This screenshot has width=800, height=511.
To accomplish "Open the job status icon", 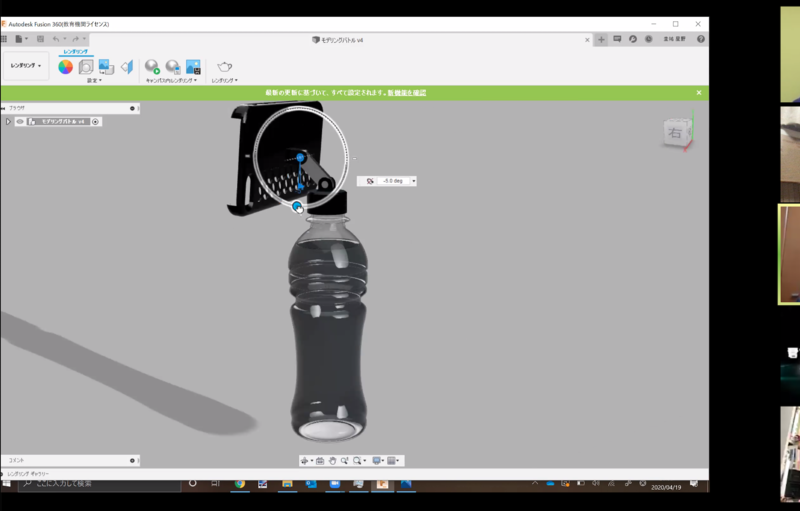I will pyautogui.click(x=633, y=39).
